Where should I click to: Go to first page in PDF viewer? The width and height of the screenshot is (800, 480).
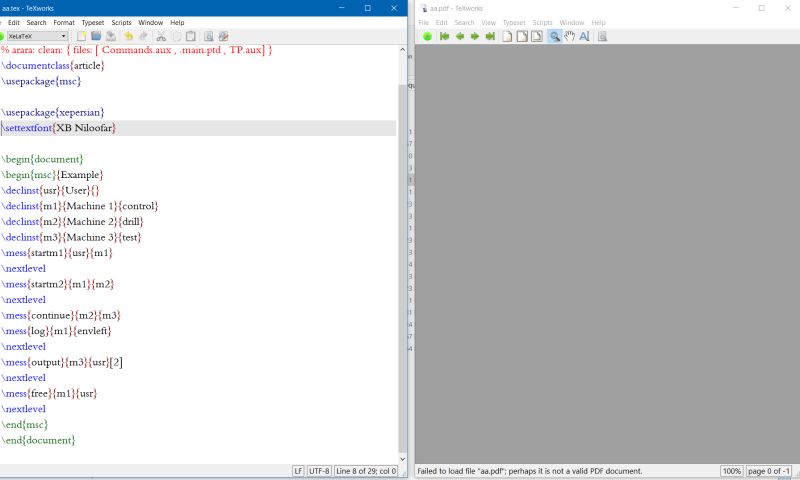coord(444,36)
